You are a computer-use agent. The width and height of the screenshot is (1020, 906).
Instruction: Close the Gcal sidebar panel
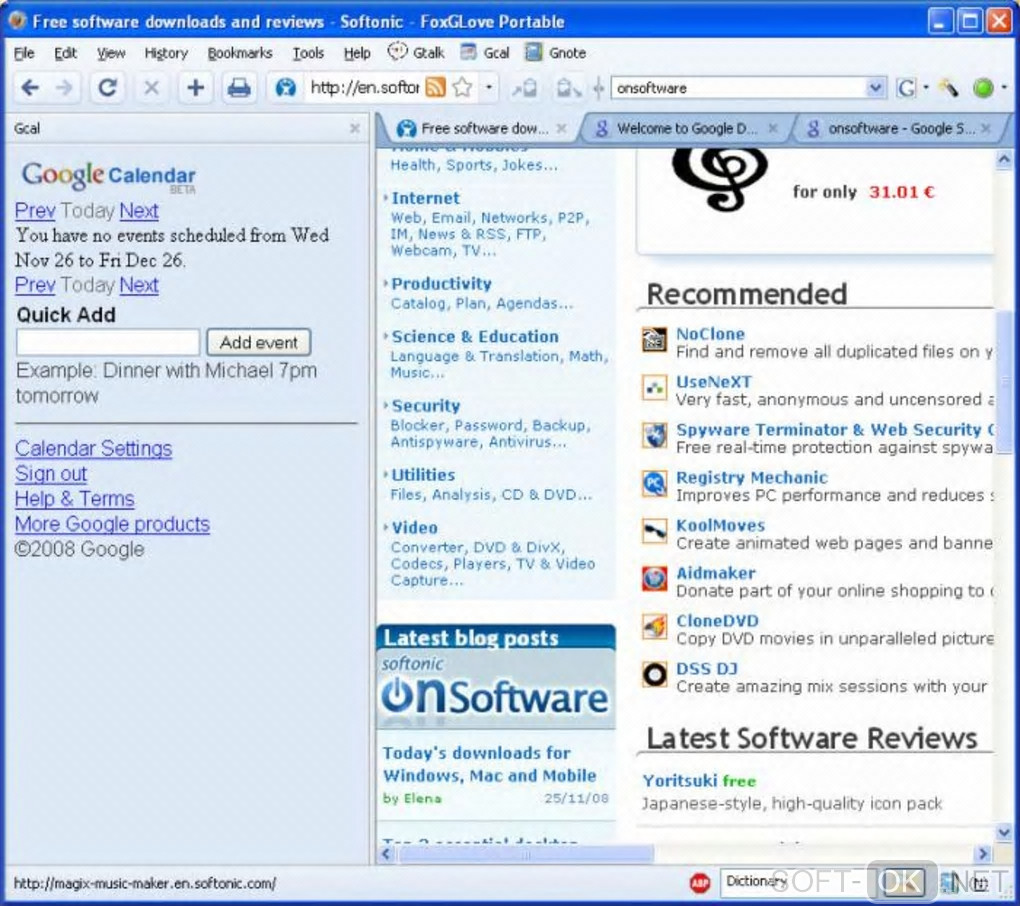coord(355,128)
